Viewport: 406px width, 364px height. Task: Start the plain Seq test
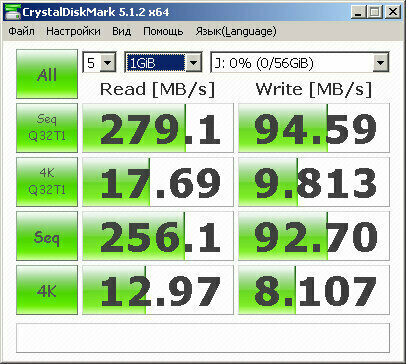pyautogui.click(x=47, y=236)
